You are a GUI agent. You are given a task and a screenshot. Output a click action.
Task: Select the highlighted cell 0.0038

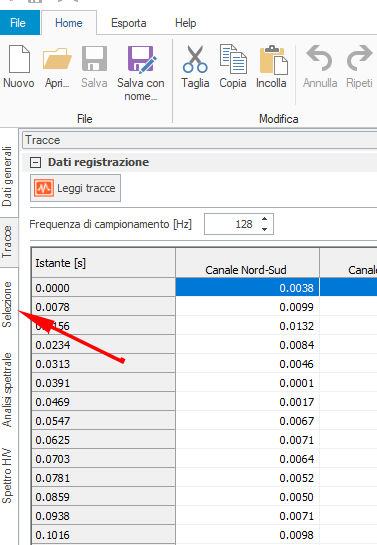pos(247,287)
